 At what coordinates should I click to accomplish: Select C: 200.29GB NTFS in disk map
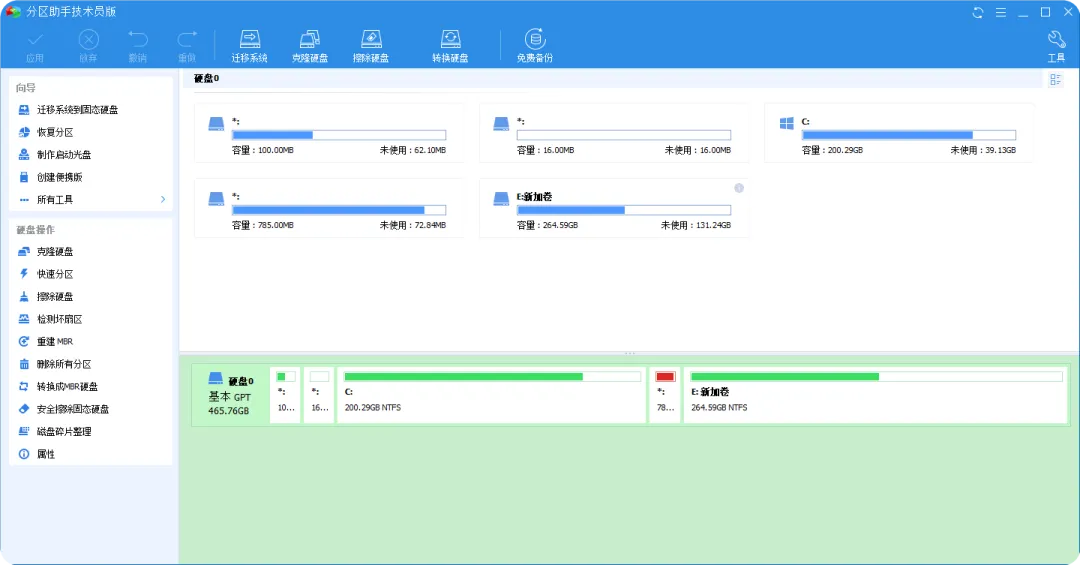click(x=492, y=395)
